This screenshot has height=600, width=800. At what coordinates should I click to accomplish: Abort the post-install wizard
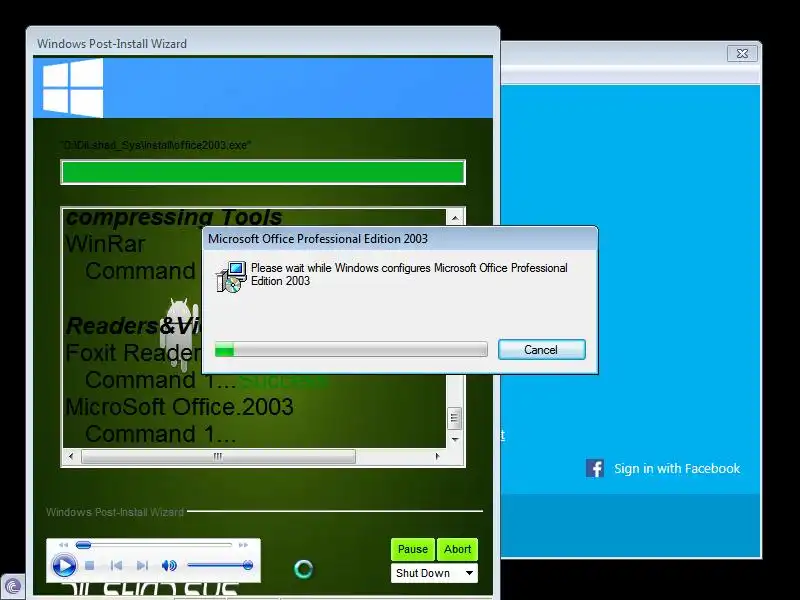(x=457, y=549)
